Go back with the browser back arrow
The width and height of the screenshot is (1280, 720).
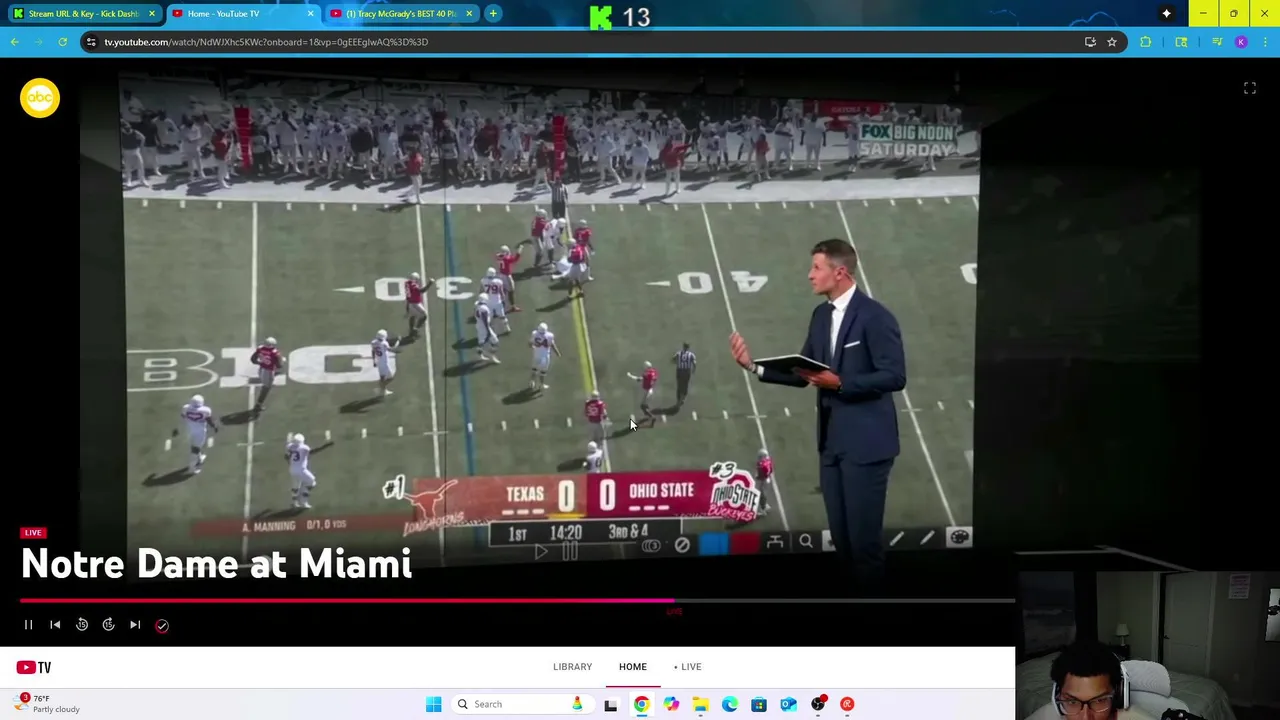pyautogui.click(x=14, y=42)
